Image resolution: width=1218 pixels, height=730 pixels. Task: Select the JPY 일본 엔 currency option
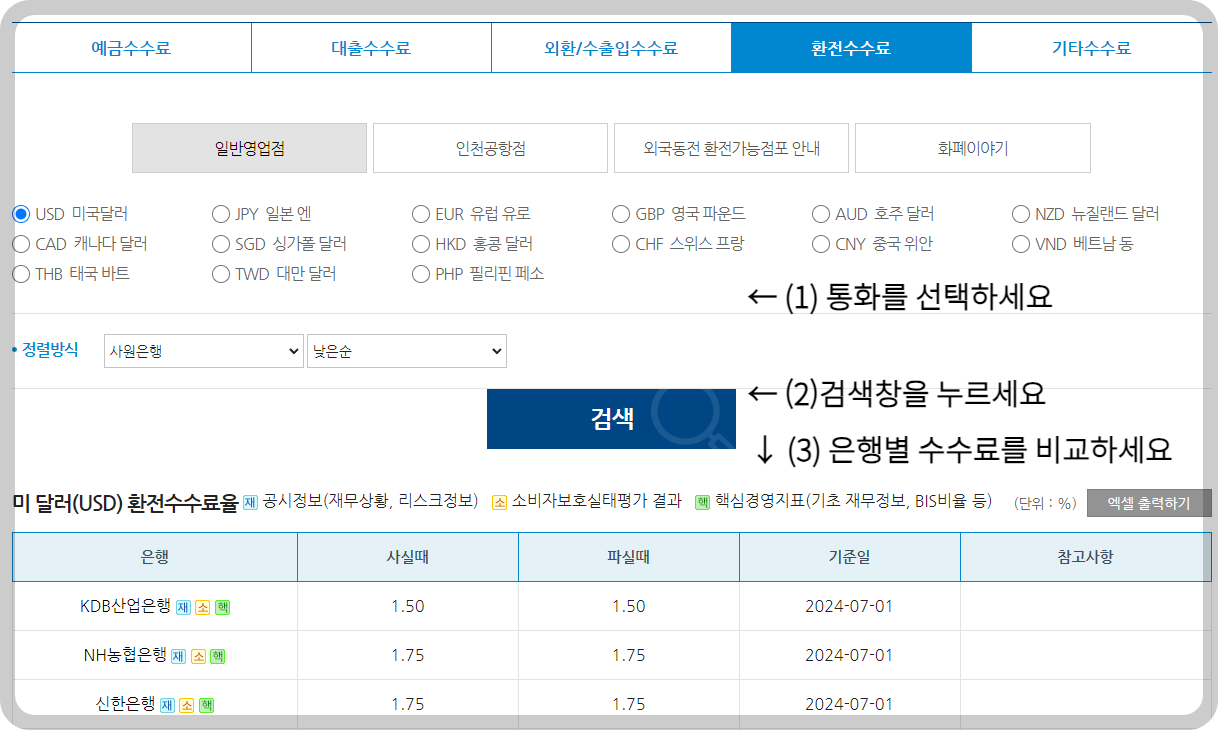220,213
